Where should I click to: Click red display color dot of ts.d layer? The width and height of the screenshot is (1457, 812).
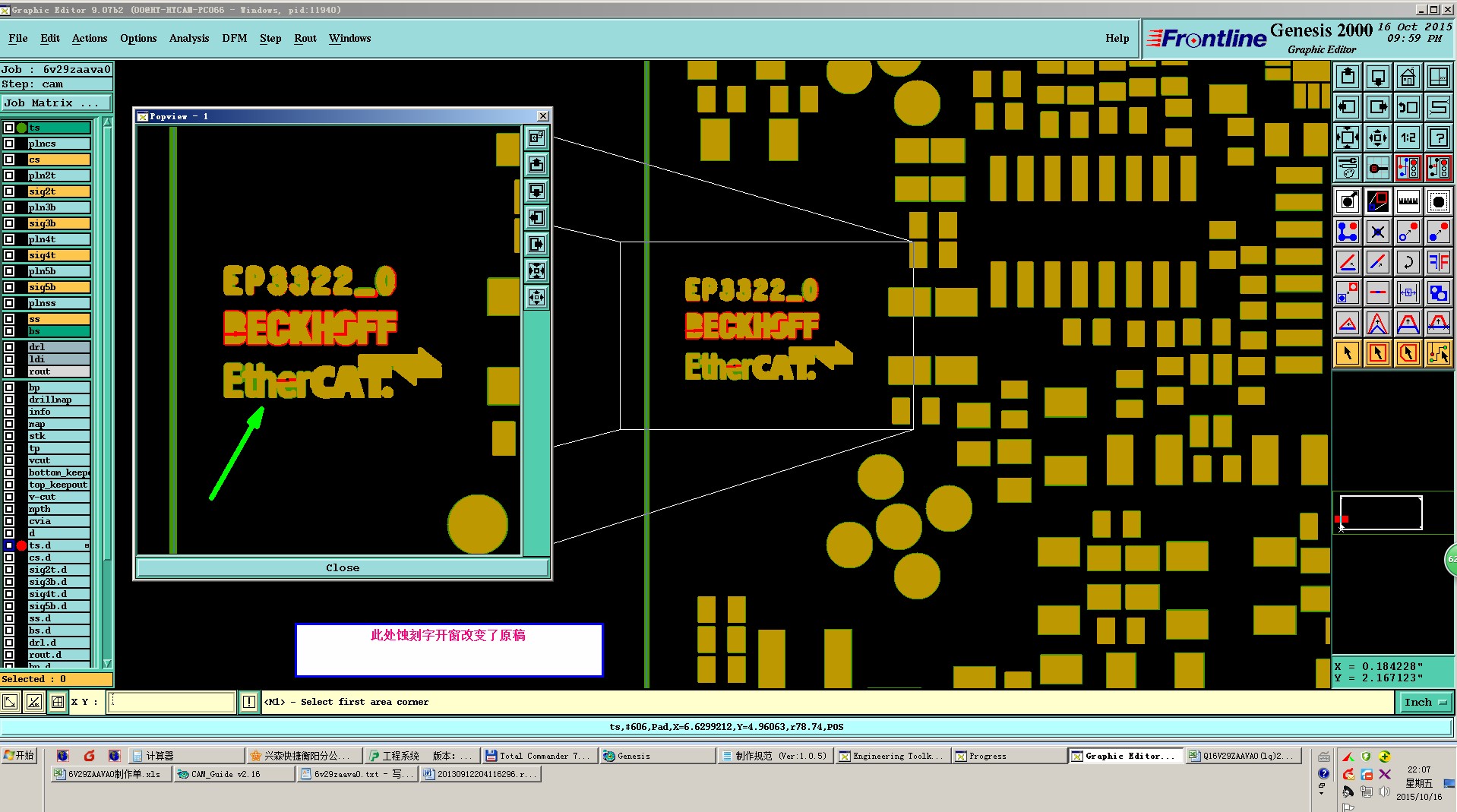click(22, 545)
